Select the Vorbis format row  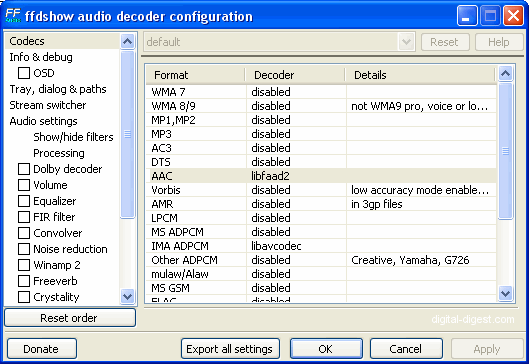[x=321, y=190]
